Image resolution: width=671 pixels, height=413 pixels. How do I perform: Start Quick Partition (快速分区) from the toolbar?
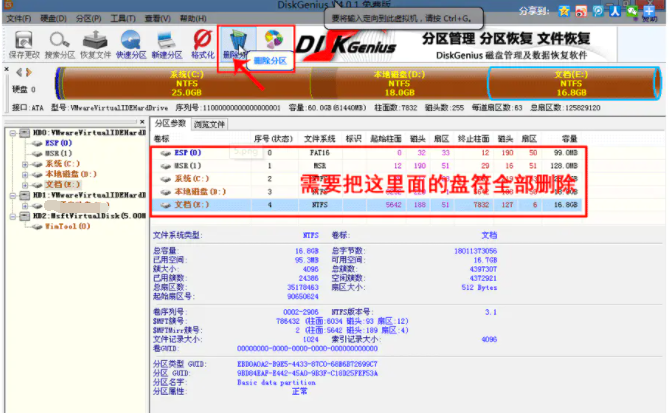click(x=131, y=40)
